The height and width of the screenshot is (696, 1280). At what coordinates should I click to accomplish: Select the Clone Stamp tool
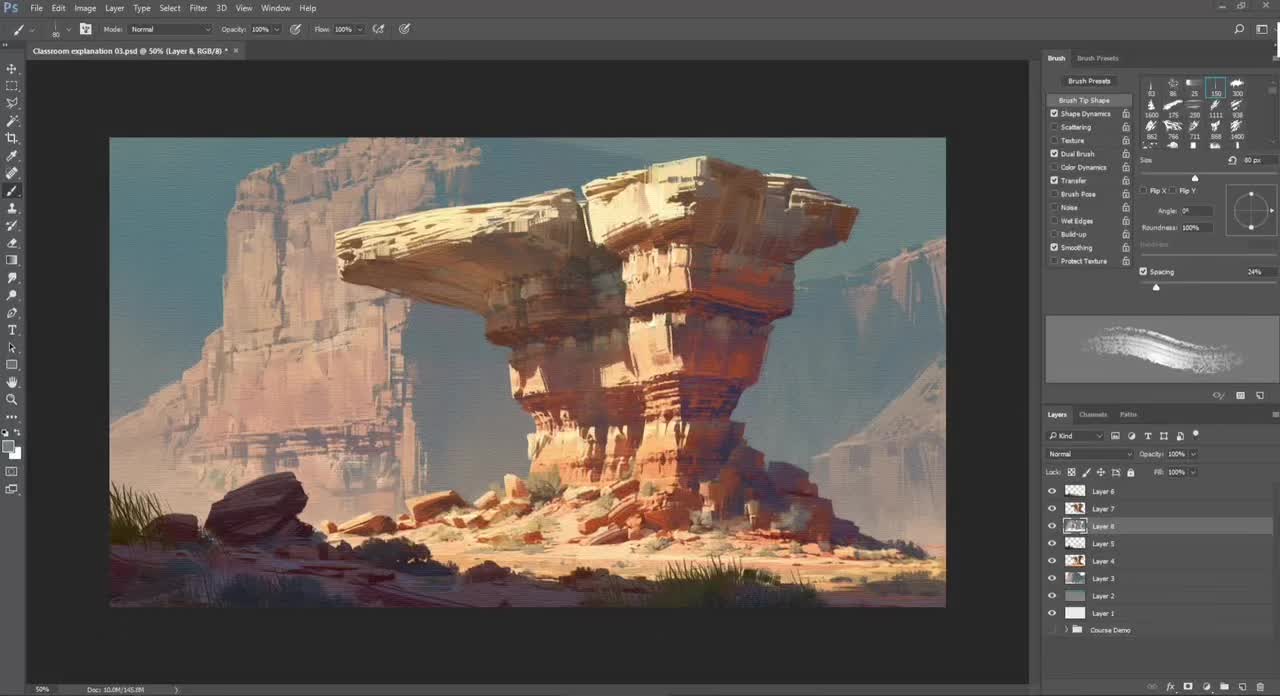click(12, 208)
